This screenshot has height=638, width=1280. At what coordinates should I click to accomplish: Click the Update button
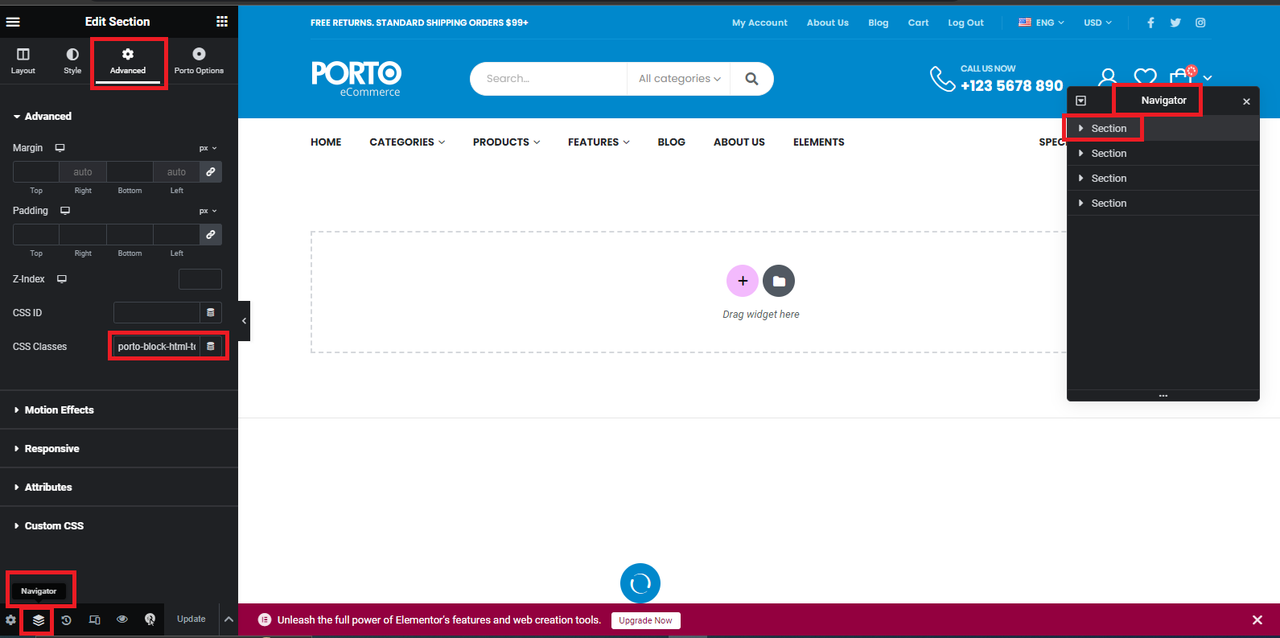191,619
